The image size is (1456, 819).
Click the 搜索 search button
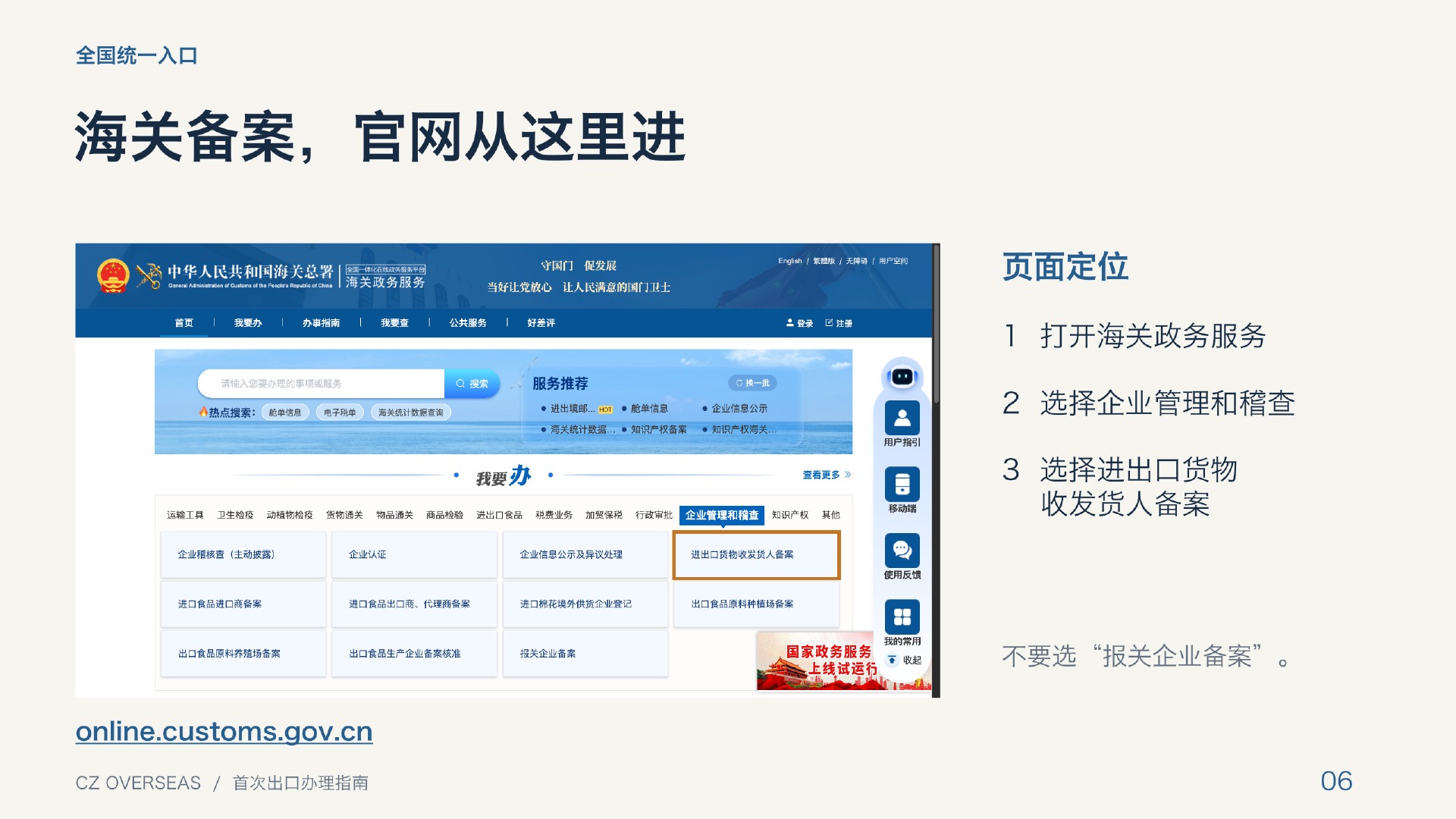click(x=472, y=384)
